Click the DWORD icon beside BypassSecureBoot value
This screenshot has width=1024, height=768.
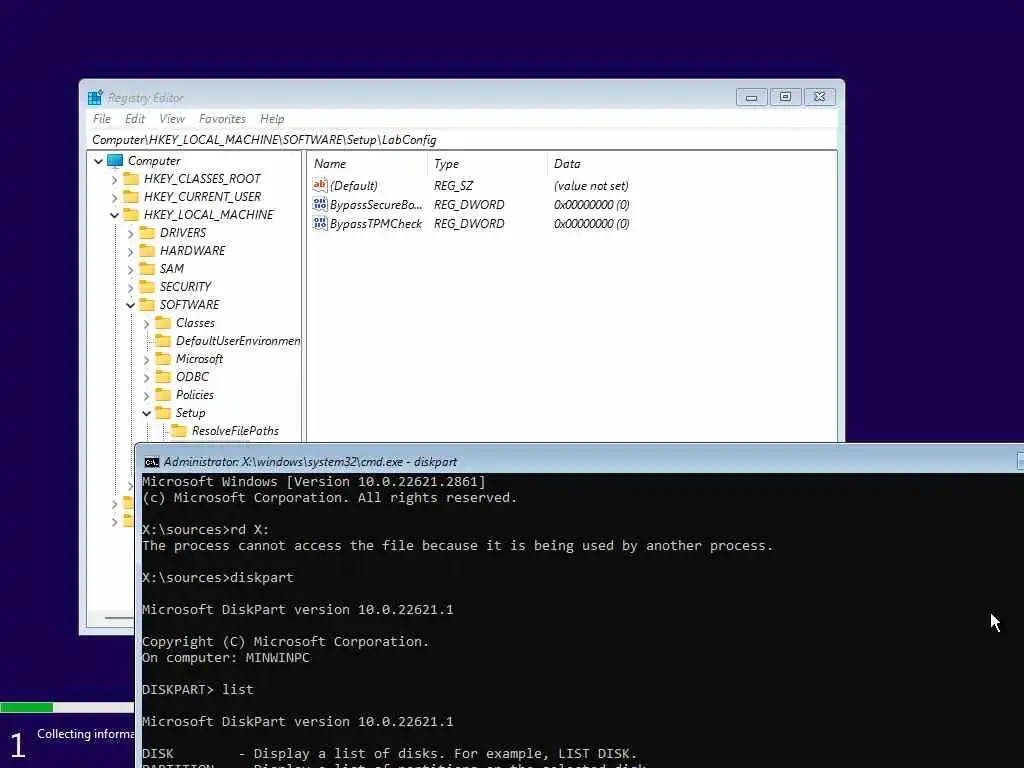pyautogui.click(x=319, y=204)
